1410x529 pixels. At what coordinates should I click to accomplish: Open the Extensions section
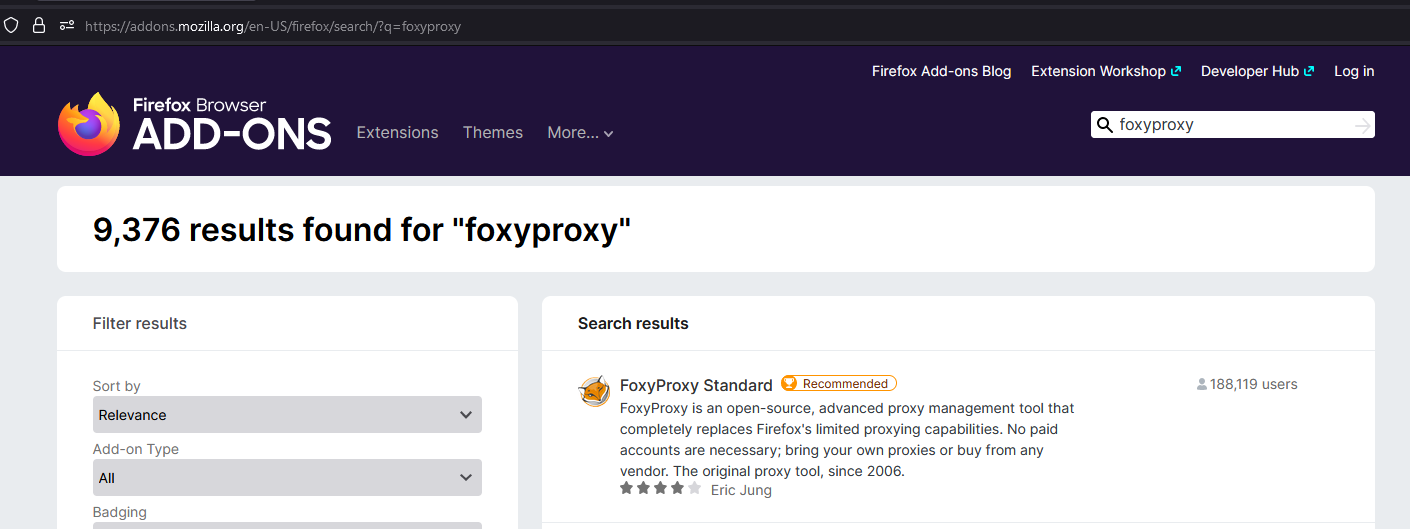pos(397,132)
